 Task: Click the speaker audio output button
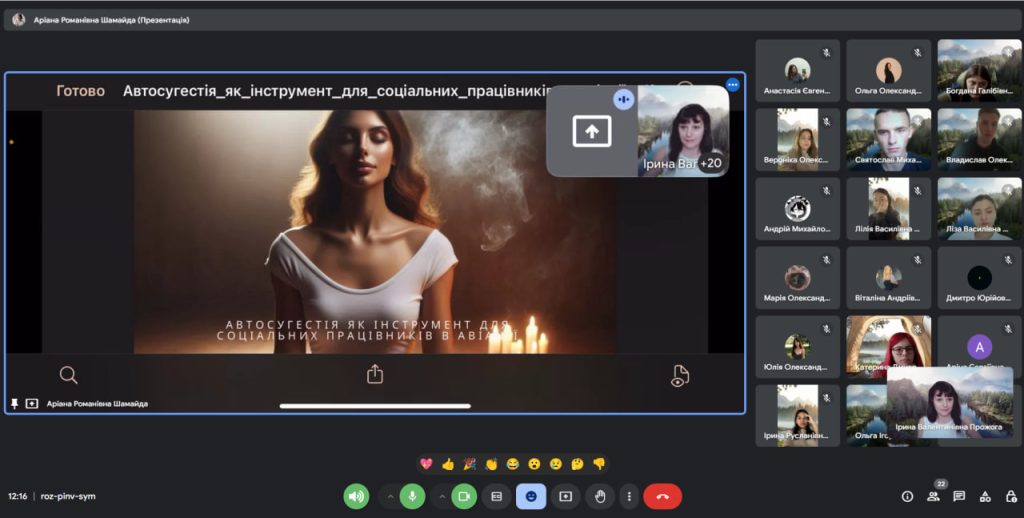pos(356,496)
